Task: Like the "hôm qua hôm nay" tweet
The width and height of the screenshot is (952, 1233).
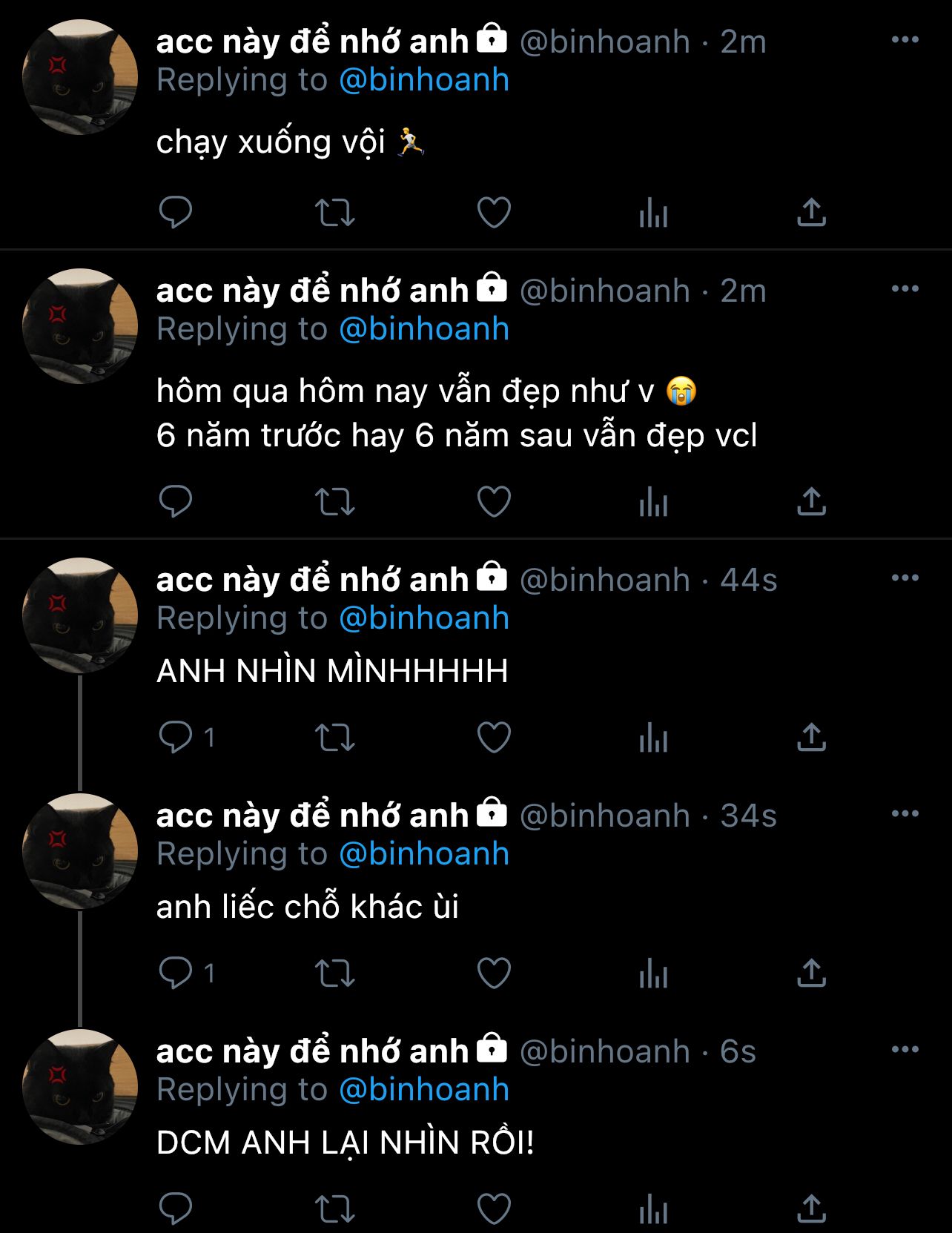Action: pyautogui.click(x=494, y=502)
